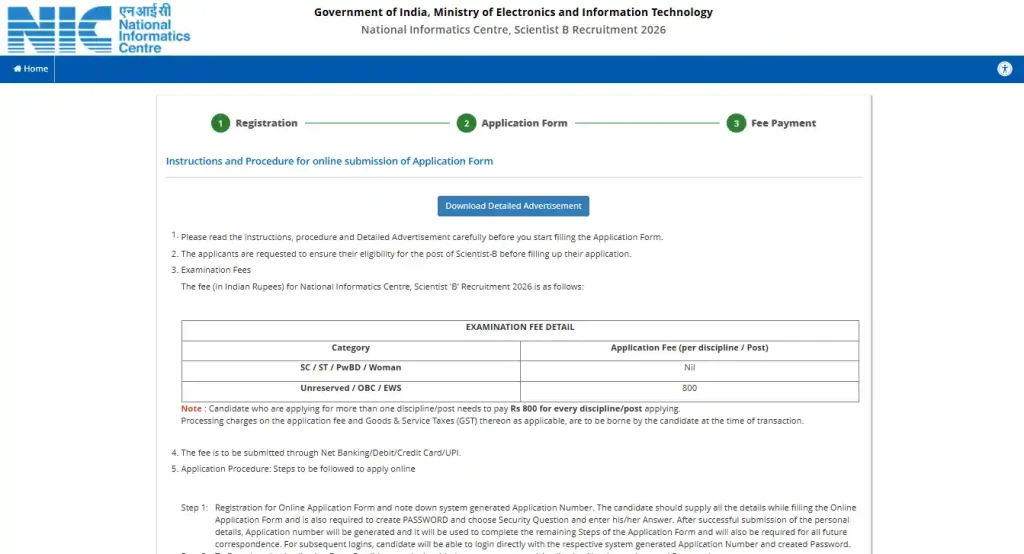Open the accessibility options icon

(x=1004, y=69)
